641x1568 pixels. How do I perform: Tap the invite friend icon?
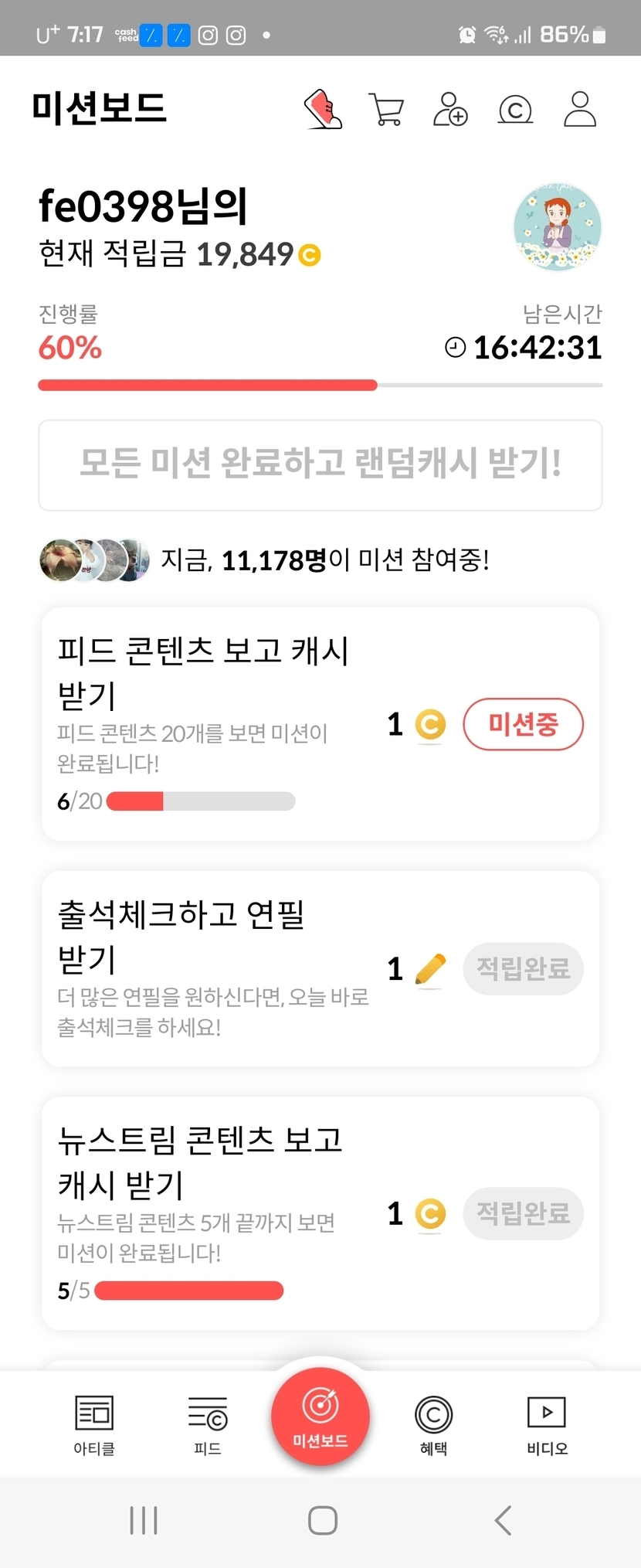450,109
